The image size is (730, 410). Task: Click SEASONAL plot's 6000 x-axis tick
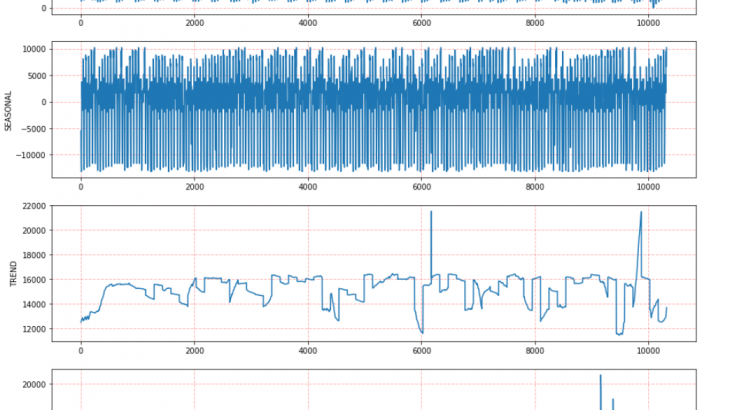(421, 187)
